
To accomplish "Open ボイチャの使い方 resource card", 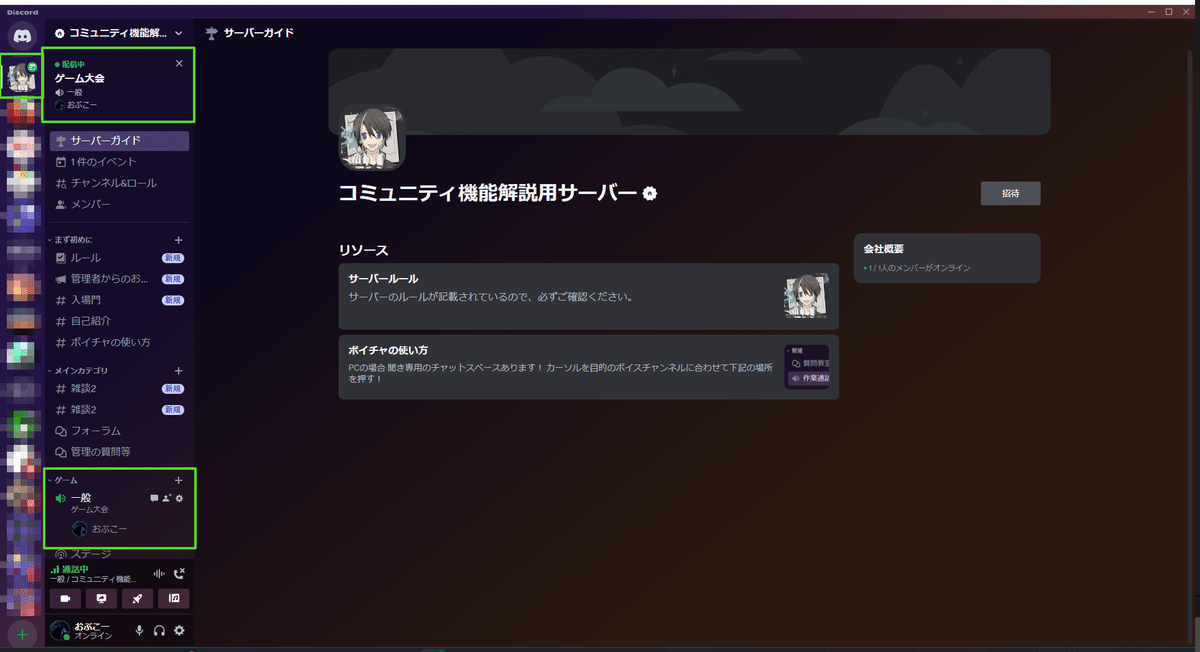I will coord(588,367).
